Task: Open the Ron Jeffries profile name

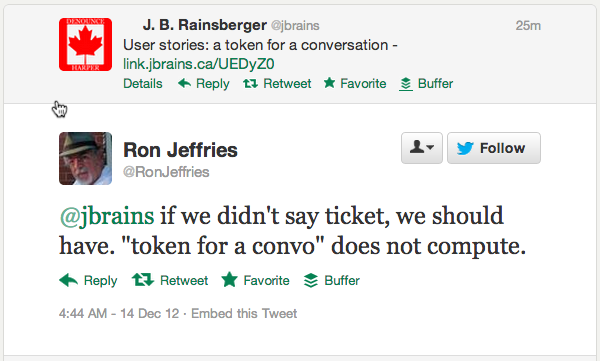Action: pos(180,150)
